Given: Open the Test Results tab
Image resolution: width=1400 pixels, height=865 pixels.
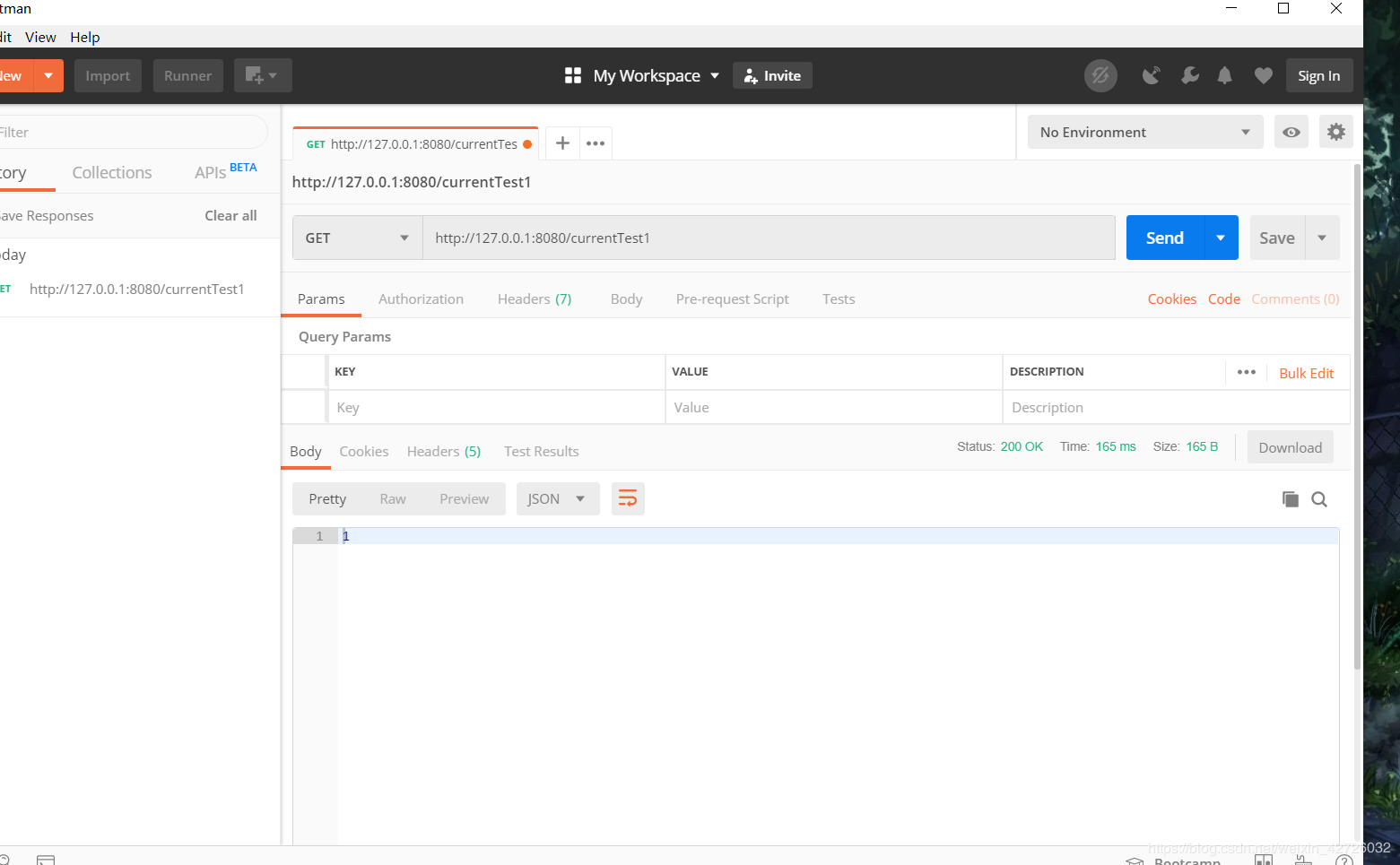Looking at the screenshot, I should click(542, 451).
